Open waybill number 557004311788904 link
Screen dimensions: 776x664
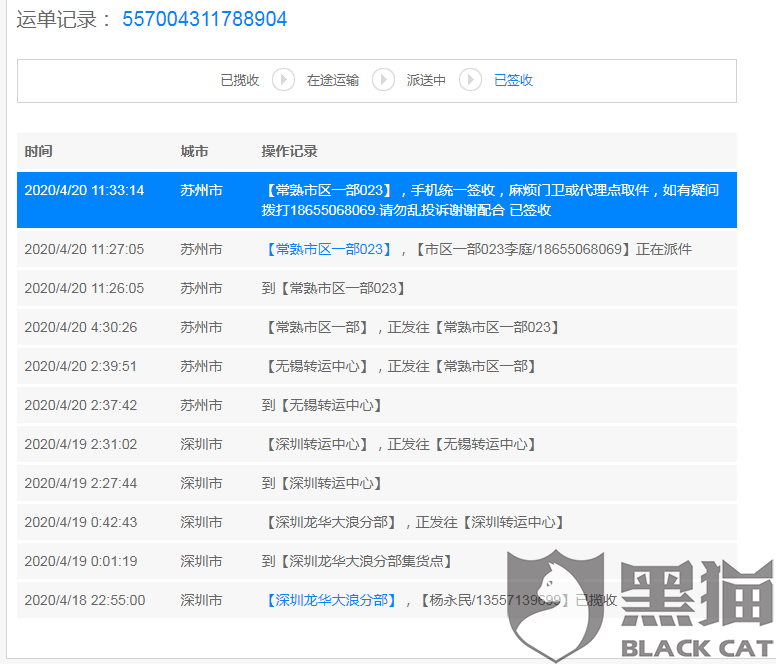204,19
